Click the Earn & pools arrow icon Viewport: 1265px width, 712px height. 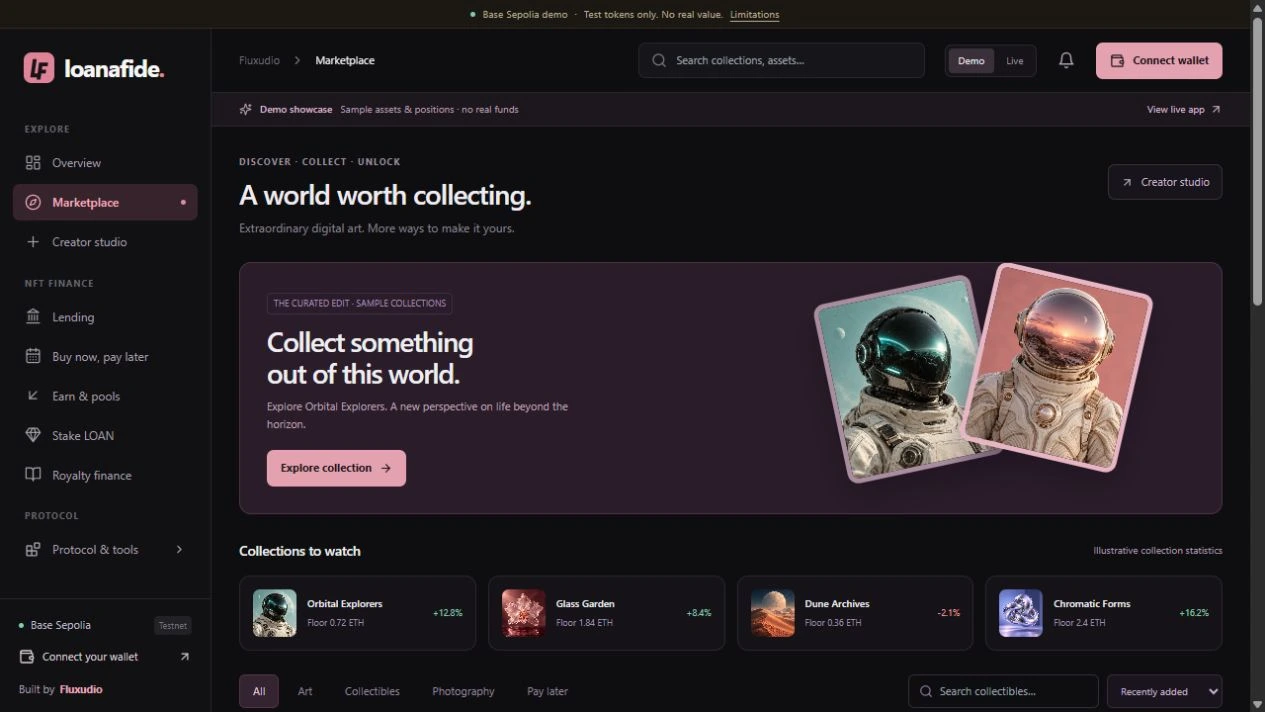coord(33,396)
